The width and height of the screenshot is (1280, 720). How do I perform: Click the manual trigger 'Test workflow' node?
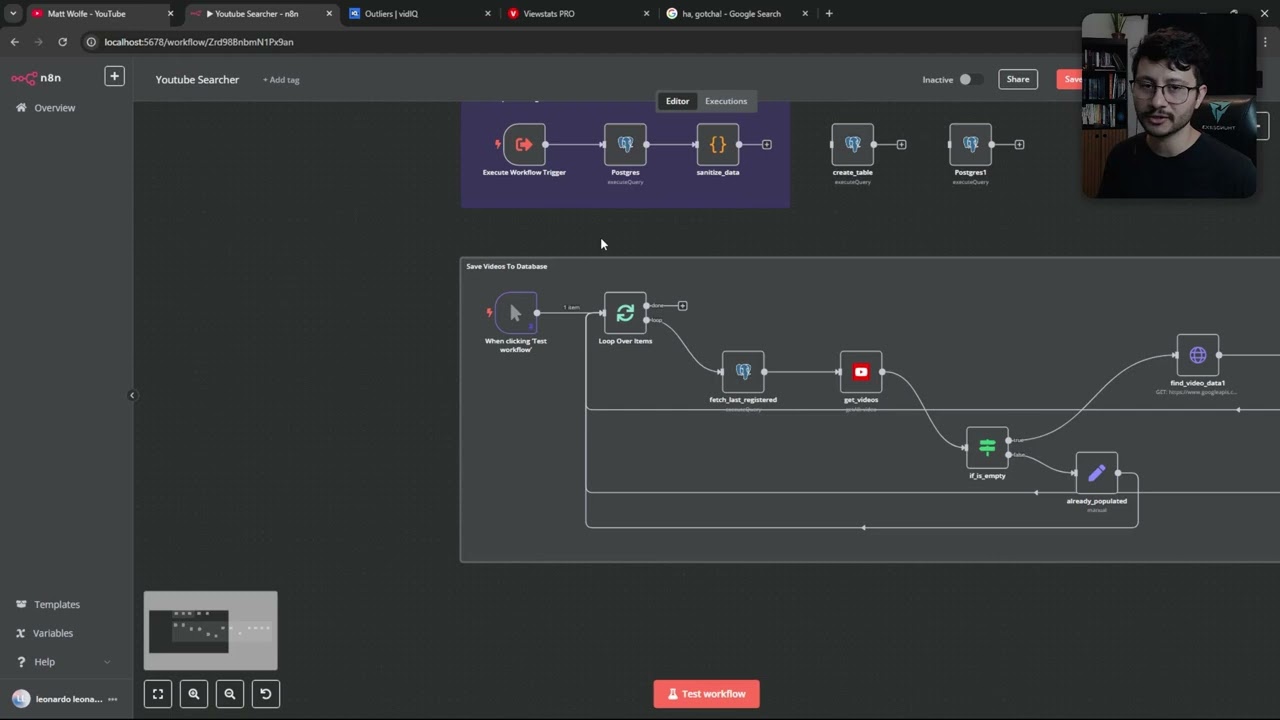click(515, 313)
